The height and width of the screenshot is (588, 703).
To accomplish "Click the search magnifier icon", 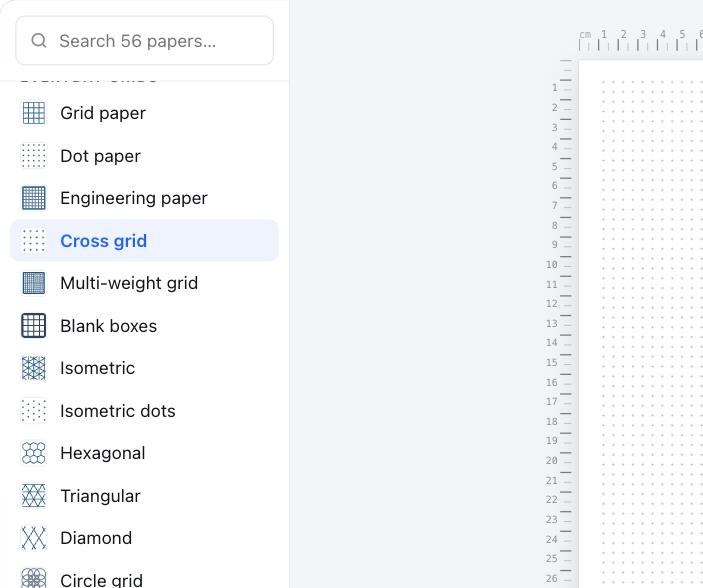I will click(x=39, y=40).
